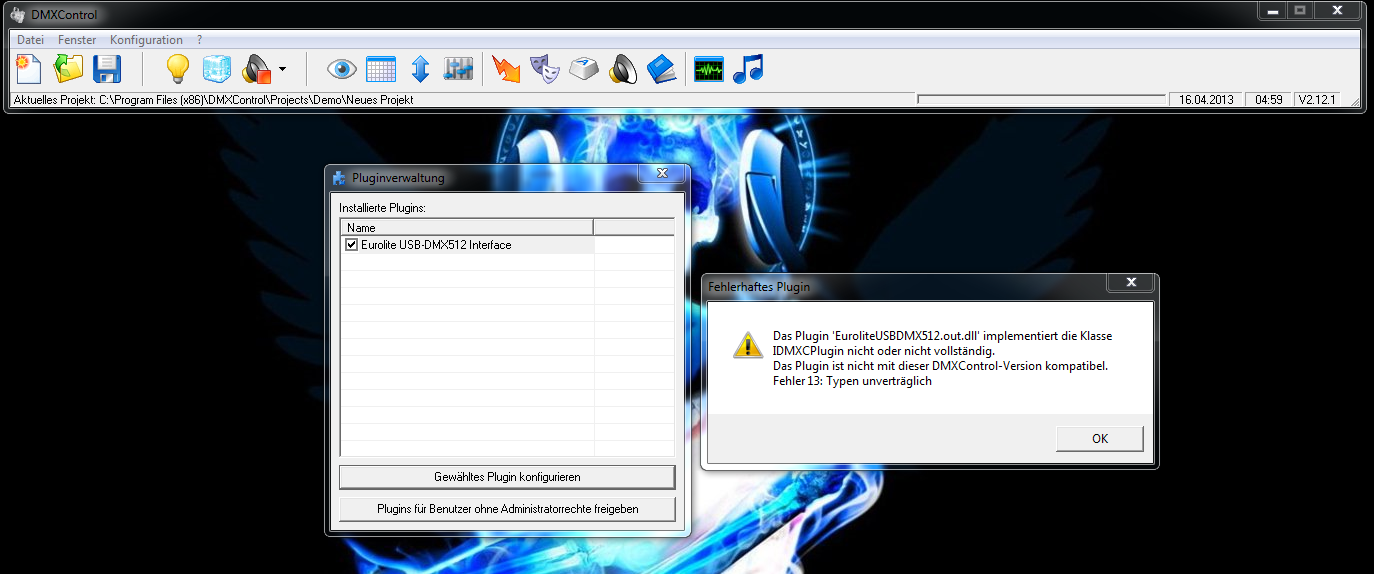The image size is (1374, 574).
Task: Click the ice cube toolbar icon
Action: [x=217, y=69]
